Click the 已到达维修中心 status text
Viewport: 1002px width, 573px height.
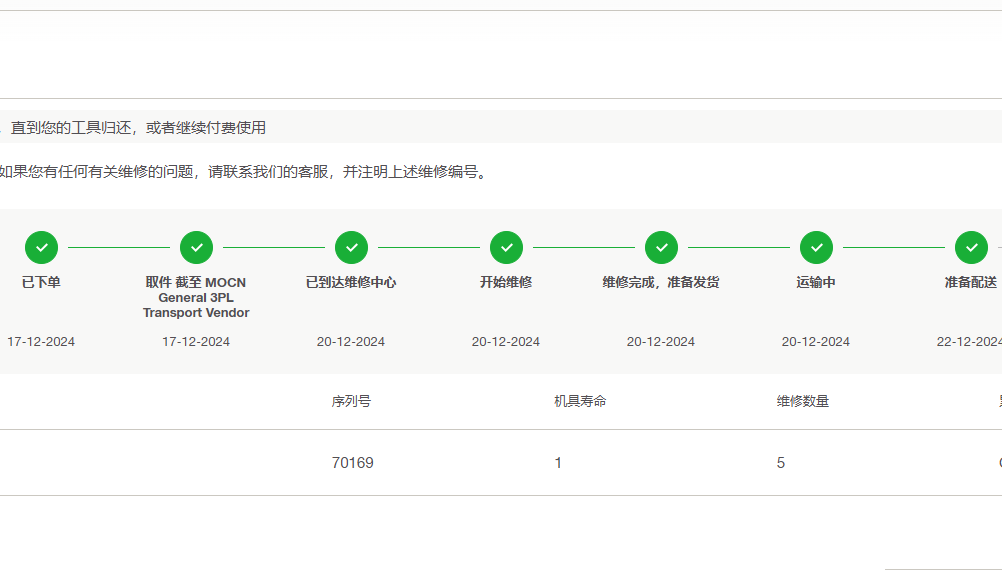pos(351,282)
